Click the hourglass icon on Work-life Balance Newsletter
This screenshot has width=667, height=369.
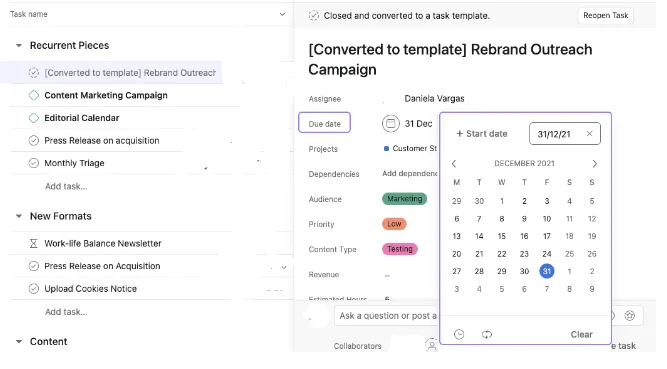click(34, 243)
